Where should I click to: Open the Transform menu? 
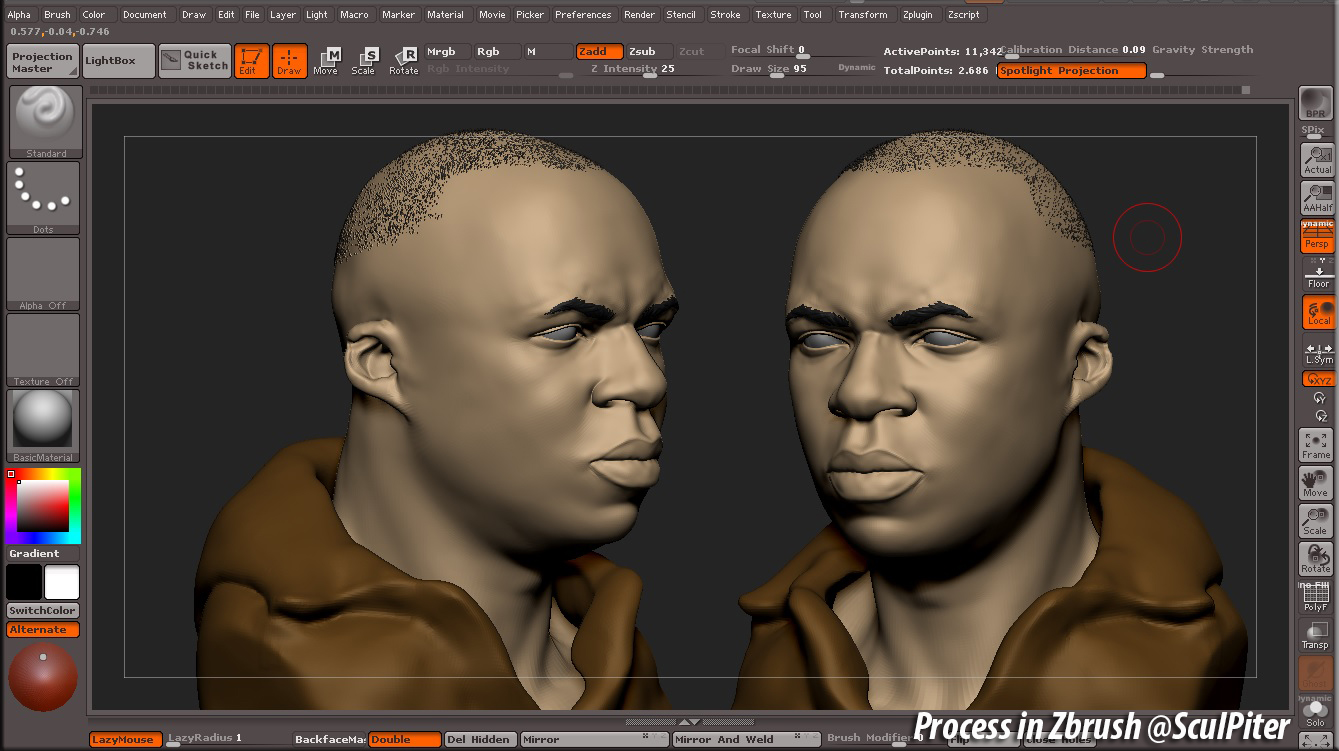click(862, 15)
